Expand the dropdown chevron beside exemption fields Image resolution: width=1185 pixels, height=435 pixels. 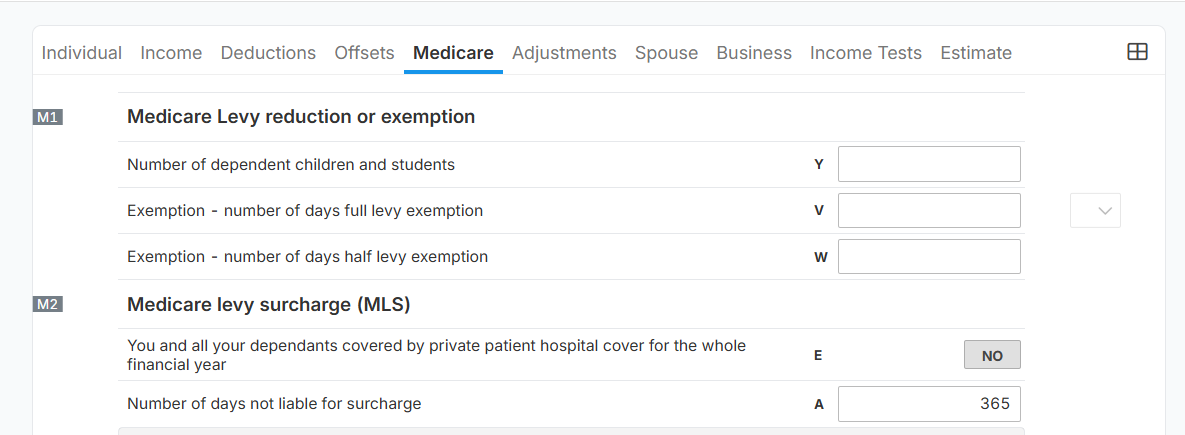coord(1095,211)
